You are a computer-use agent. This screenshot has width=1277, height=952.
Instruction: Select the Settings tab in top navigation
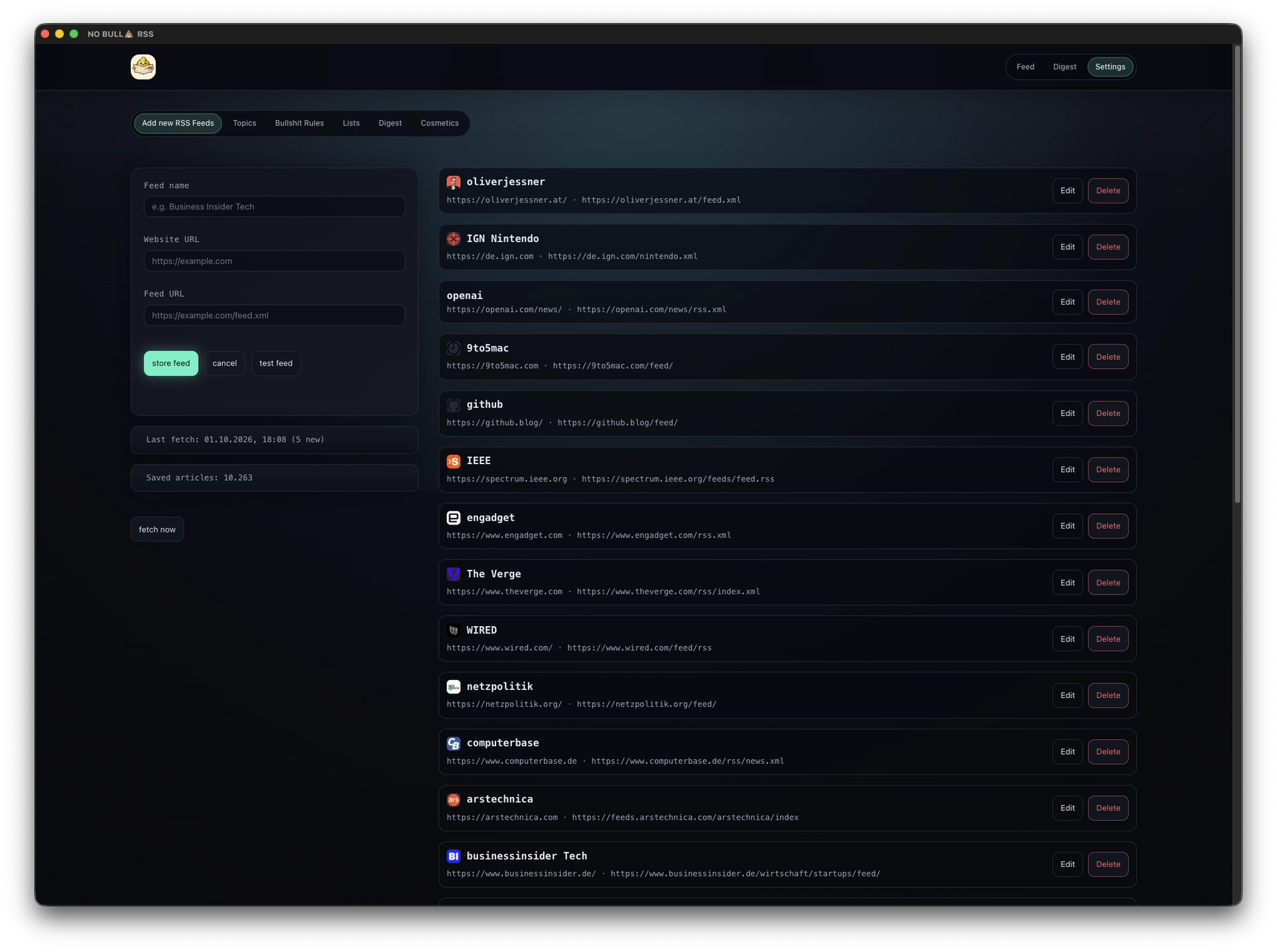coord(1110,66)
